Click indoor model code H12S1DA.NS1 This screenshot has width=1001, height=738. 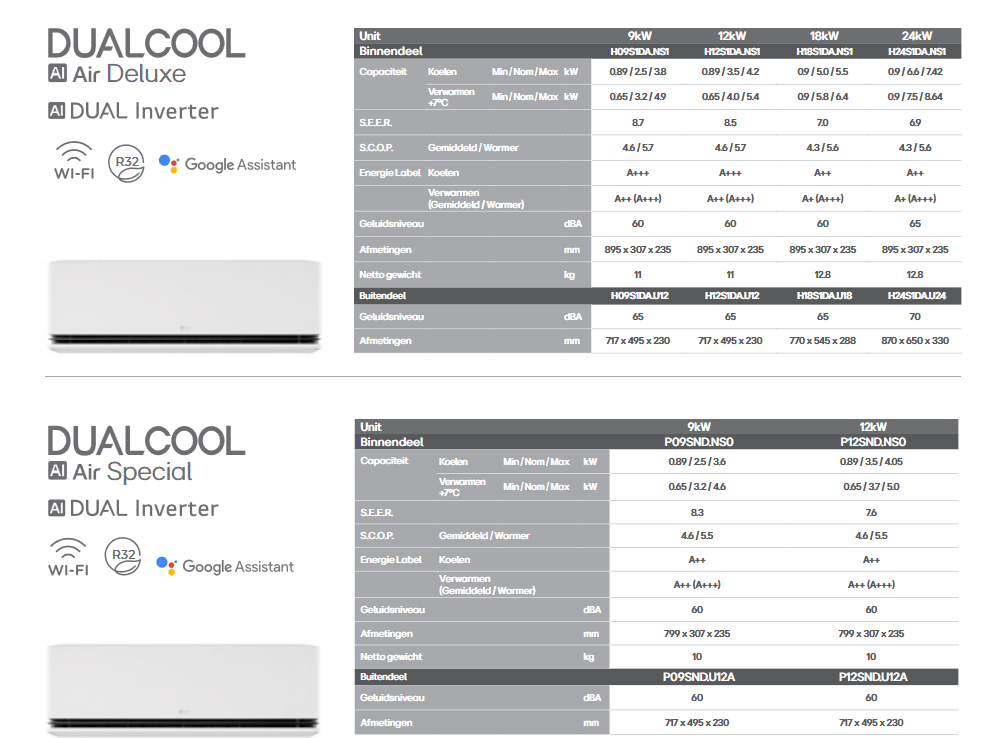732,52
